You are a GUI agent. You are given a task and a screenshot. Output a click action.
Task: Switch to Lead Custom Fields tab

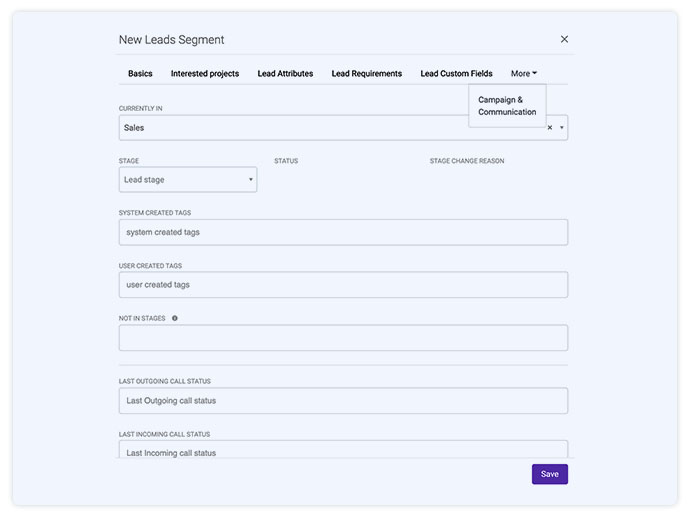(456, 73)
